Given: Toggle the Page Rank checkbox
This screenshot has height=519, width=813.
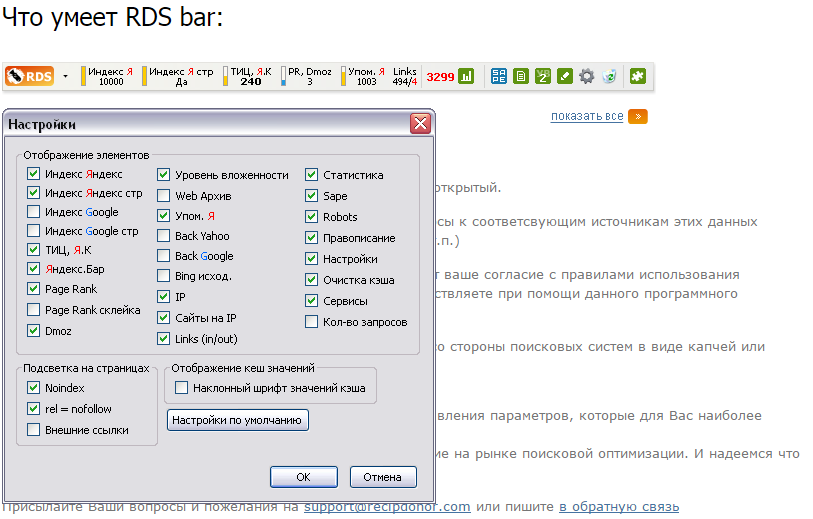Looking at the screenshot, I should pyautogui.click(x=33, y=289).
